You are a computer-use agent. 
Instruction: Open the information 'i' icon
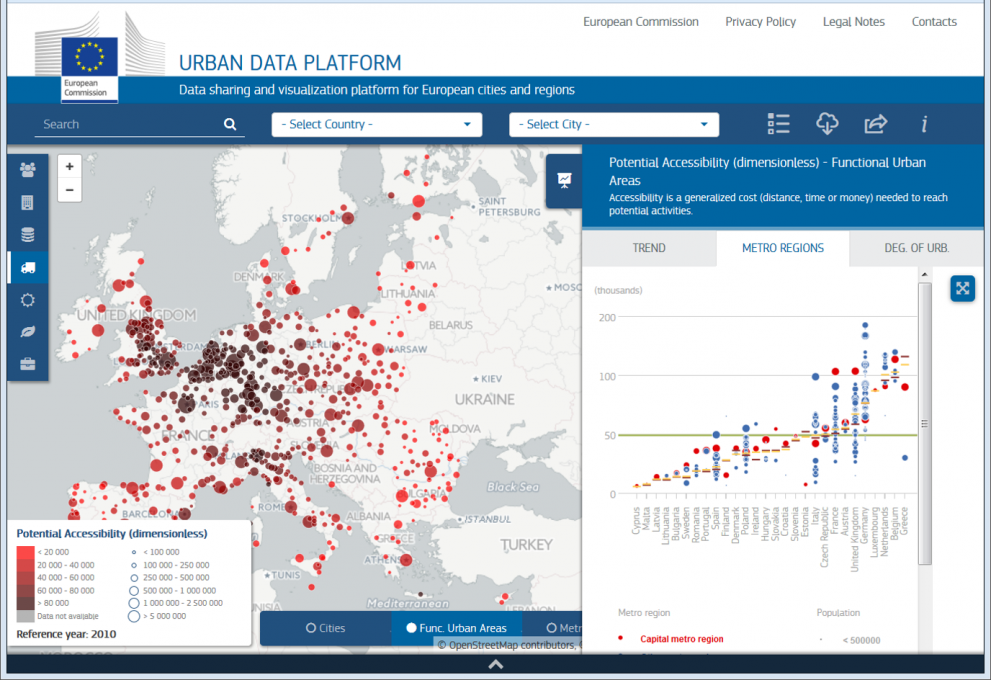(924, 124)
